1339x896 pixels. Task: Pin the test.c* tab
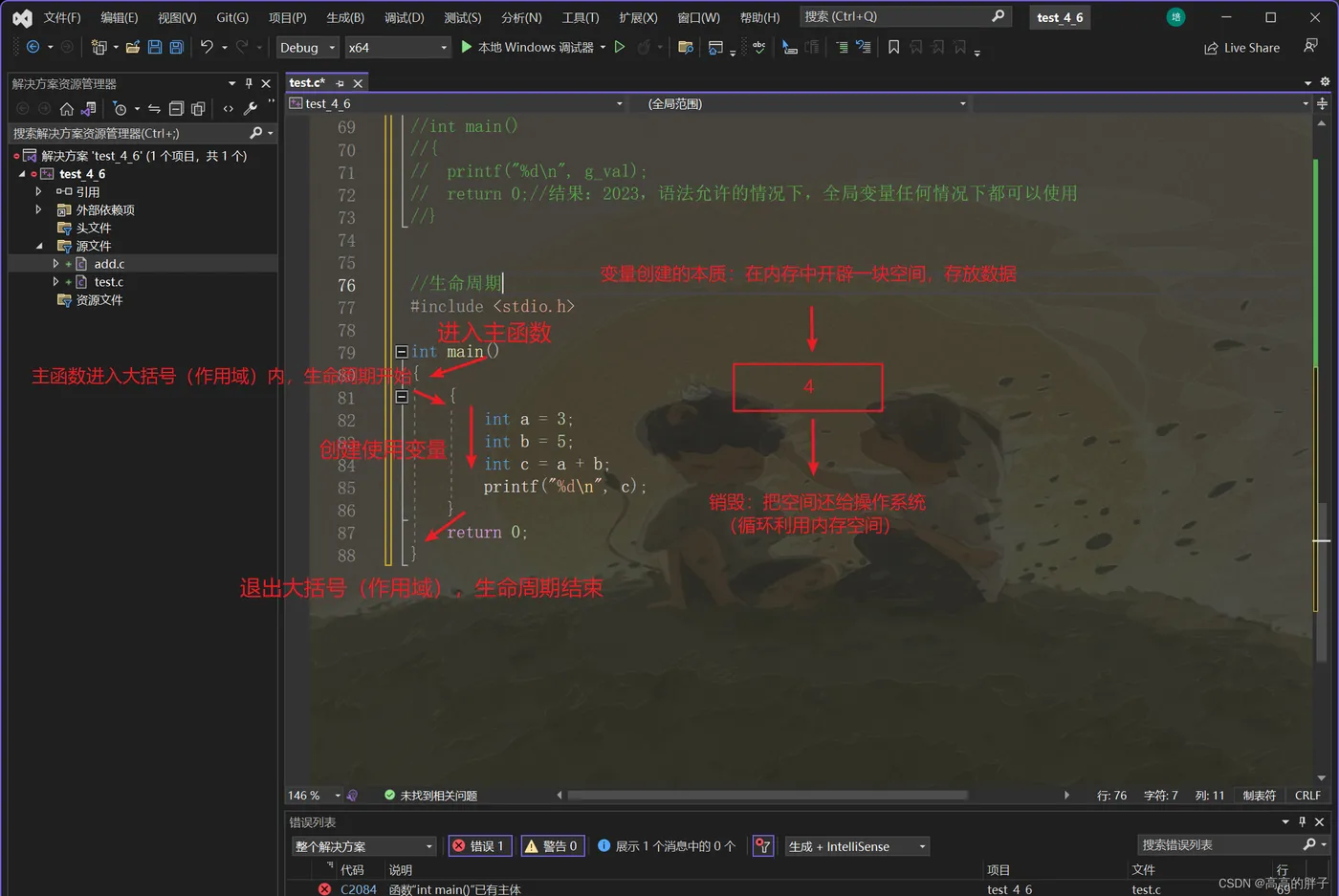340,83
